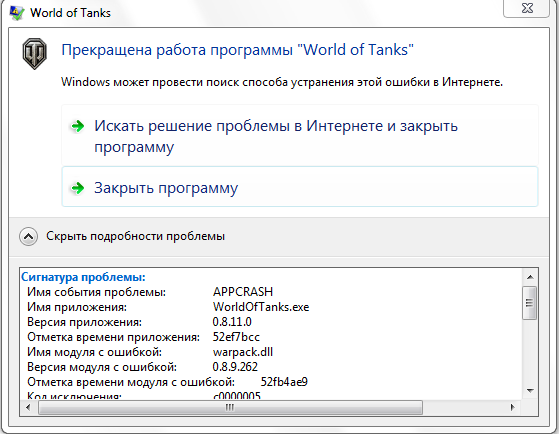Click "Скрыть подробности проблемы" label
This screenshot has height=434, width=559.
coord(135,236)
